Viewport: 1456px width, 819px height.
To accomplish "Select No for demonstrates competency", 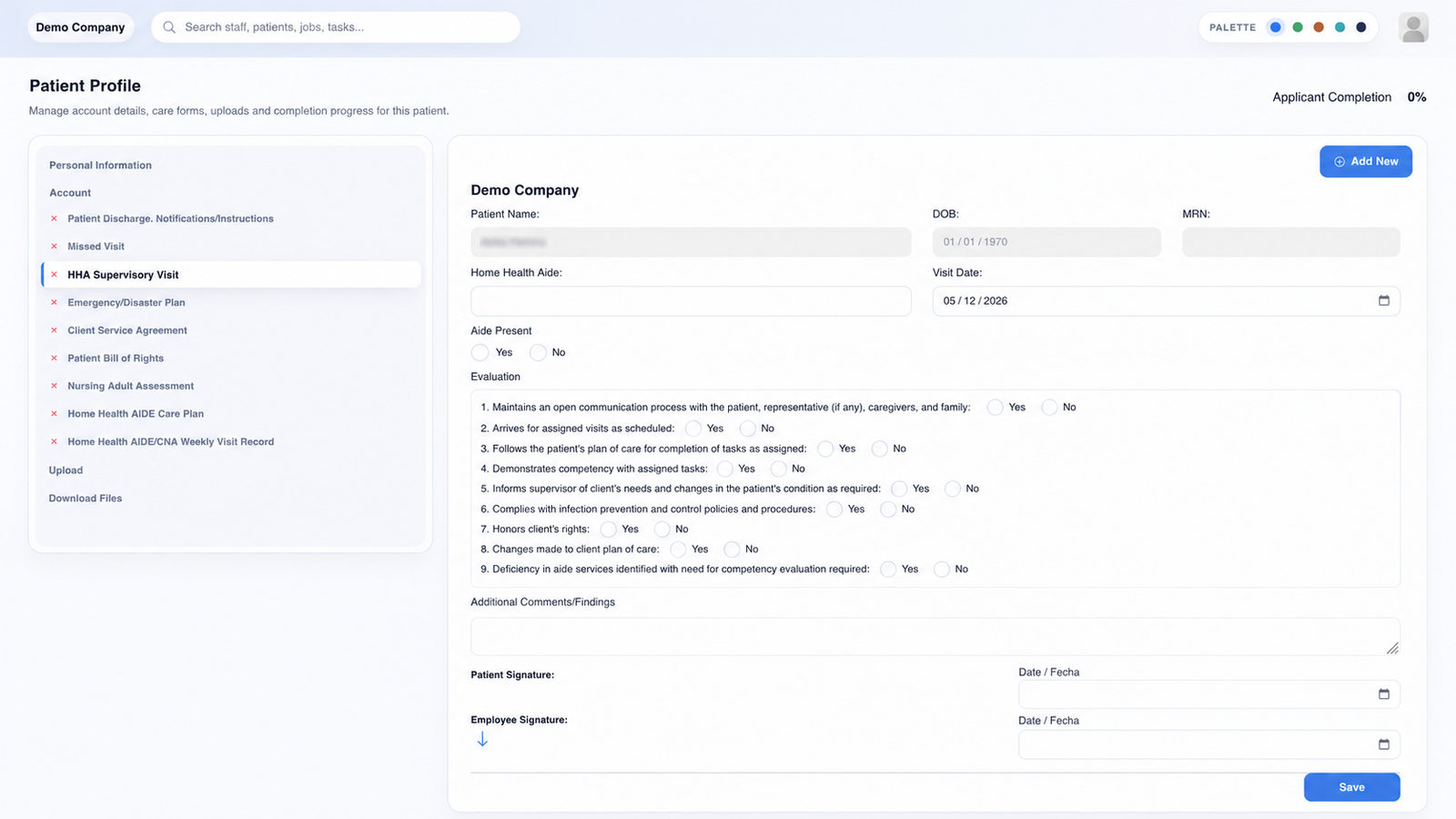I will [778, 469].
